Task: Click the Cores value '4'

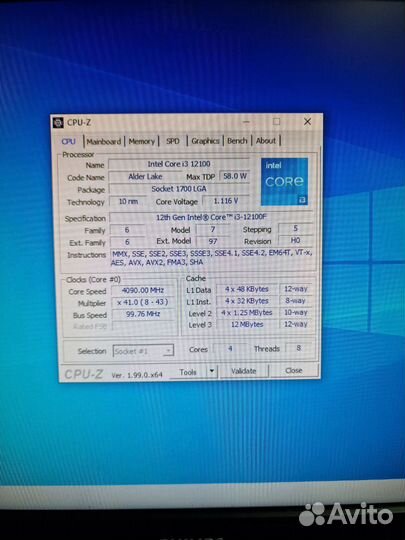Action: click(x=230, y=349)
